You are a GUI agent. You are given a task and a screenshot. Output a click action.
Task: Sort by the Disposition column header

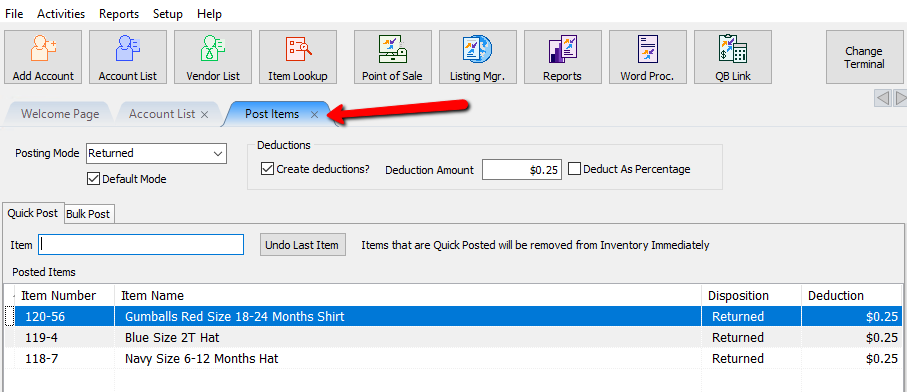(x=751, y=295)
